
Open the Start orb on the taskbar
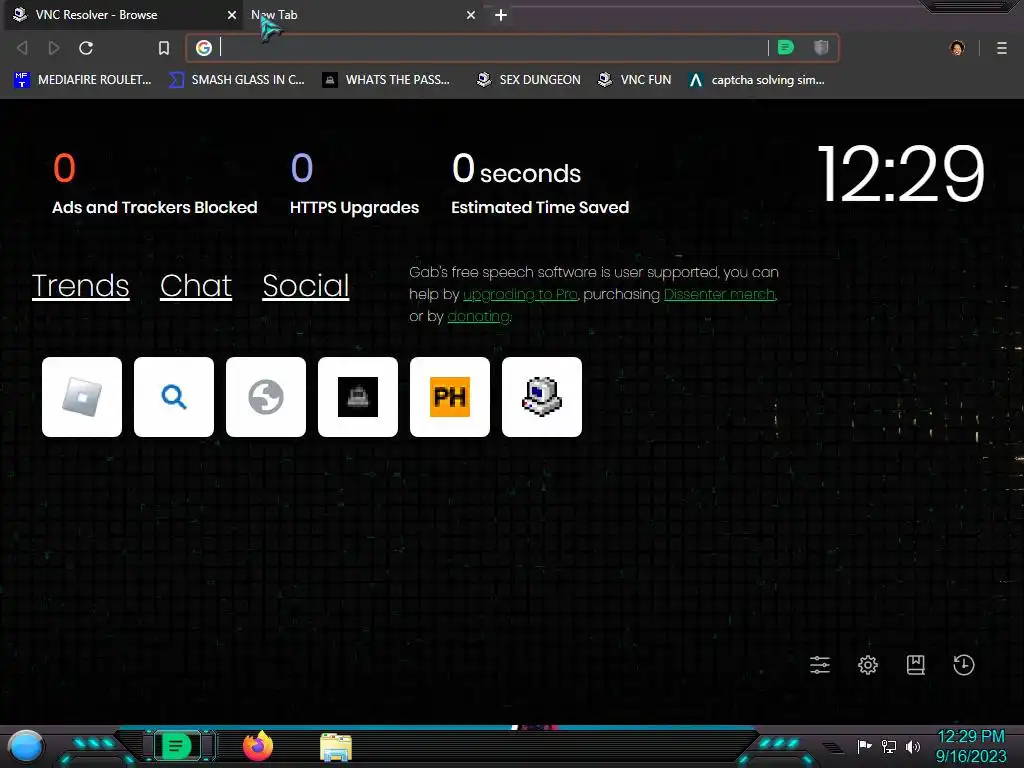pyautogui.click(x=26, y=746)
